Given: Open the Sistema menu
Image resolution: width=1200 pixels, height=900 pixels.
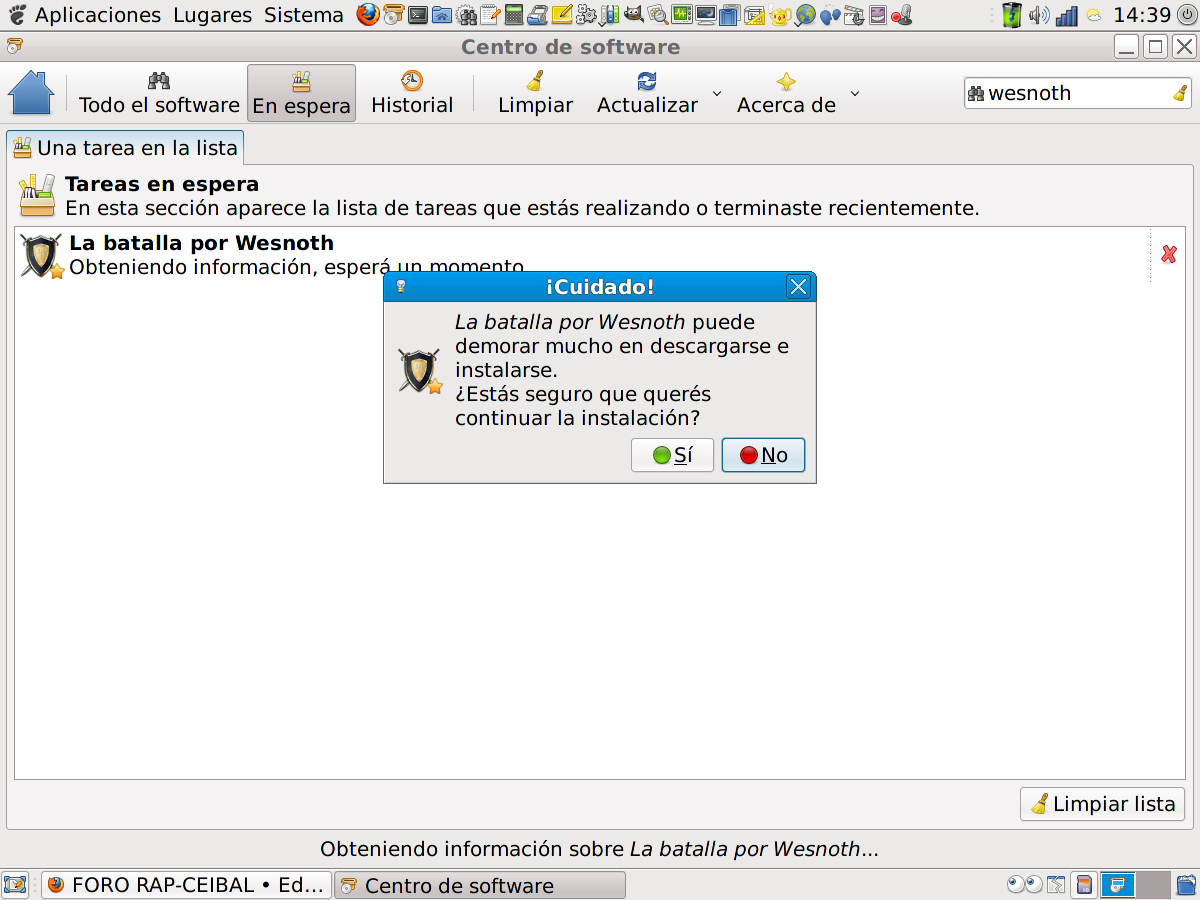Looking at the screenshot, I should point(304,15).
